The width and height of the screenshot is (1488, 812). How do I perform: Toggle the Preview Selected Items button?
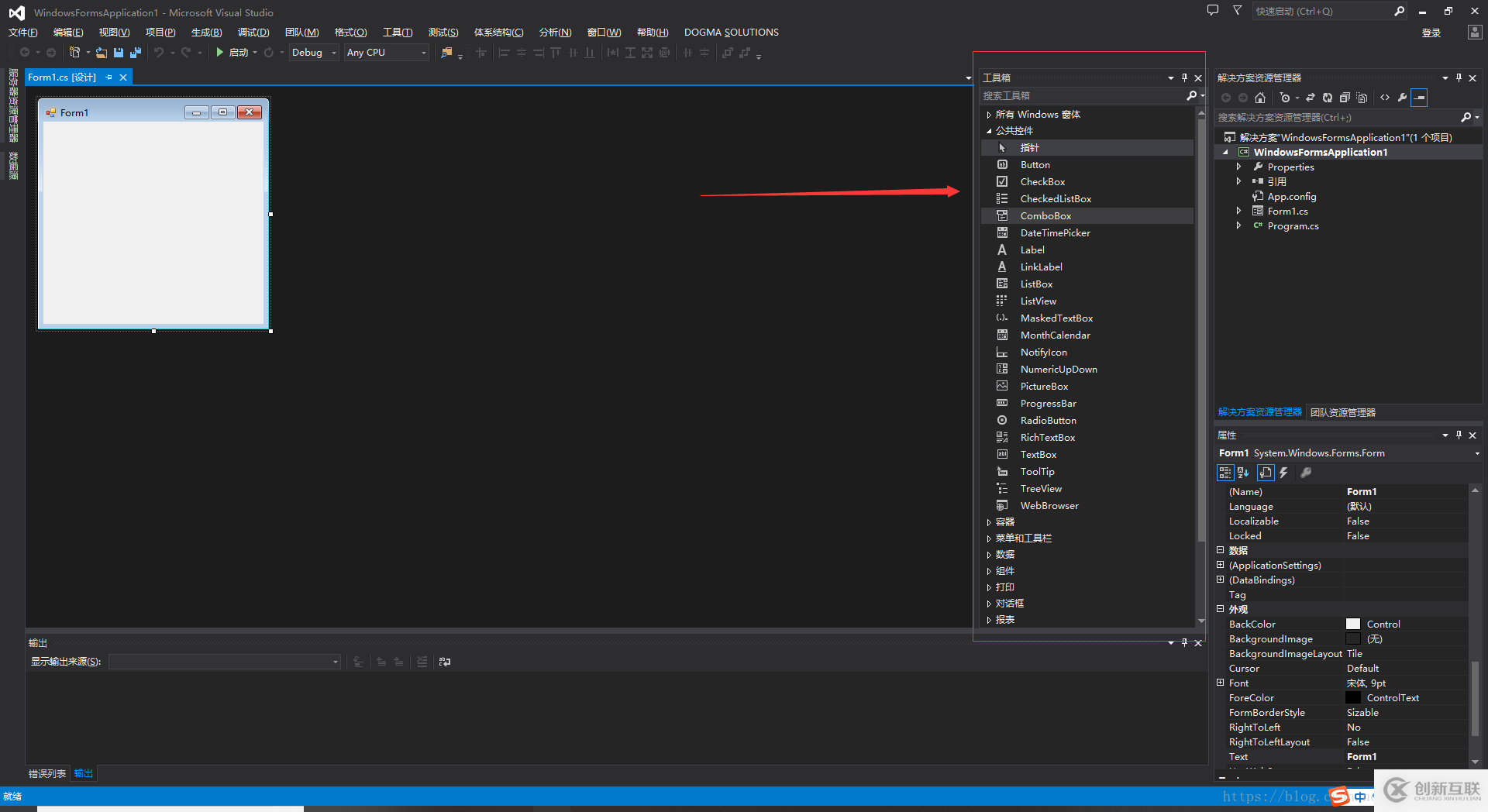pyautogui.click(x=1419, y=98)
